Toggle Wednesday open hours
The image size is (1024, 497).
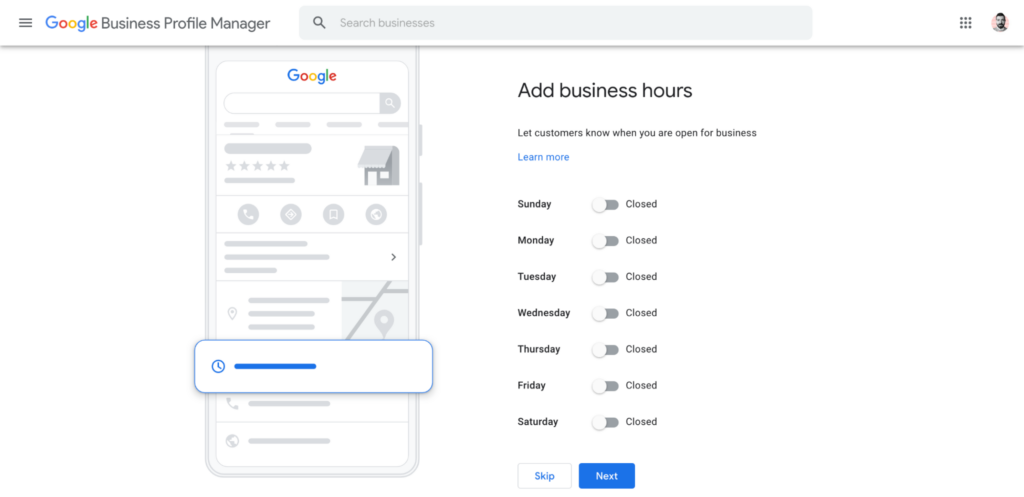[605, 313]
